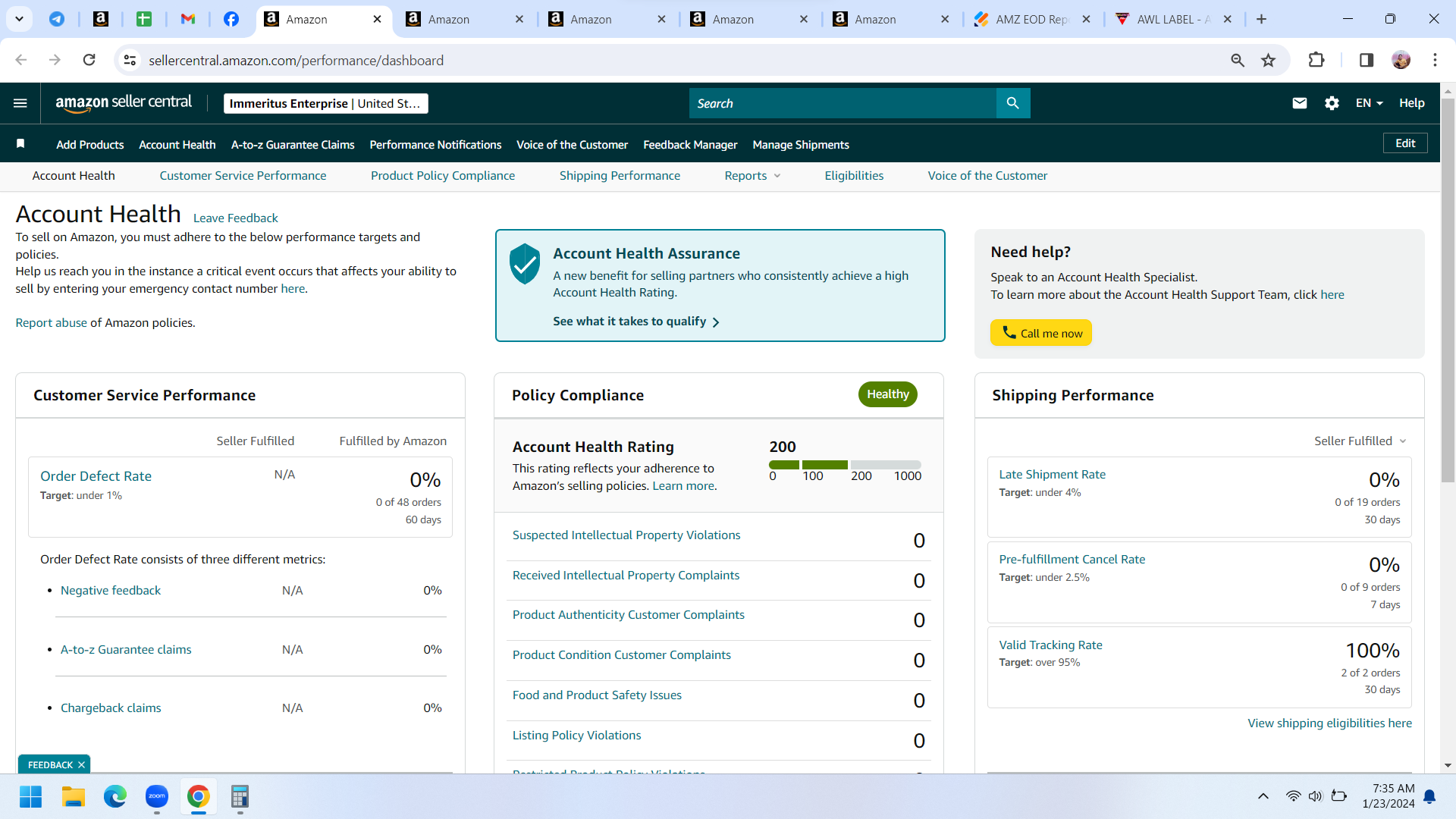The image size is (1456, 819).
Task: Click the search magnifier button in Seller Central
Action: [1013, 103]
